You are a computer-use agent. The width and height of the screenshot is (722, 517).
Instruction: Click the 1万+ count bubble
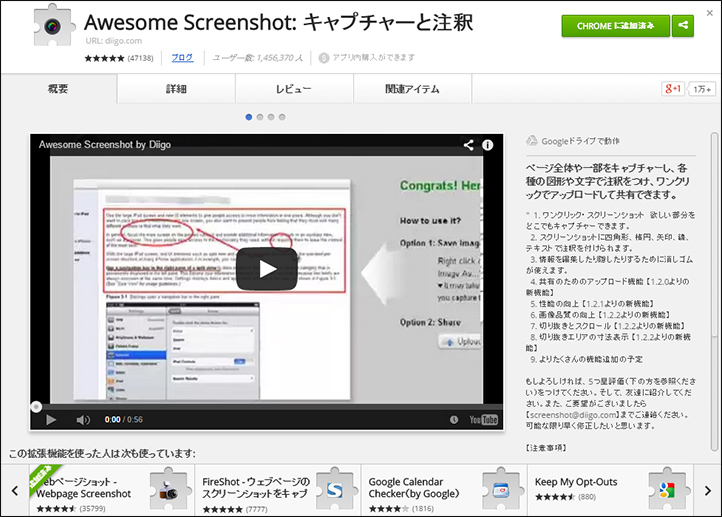click(702, 89)
